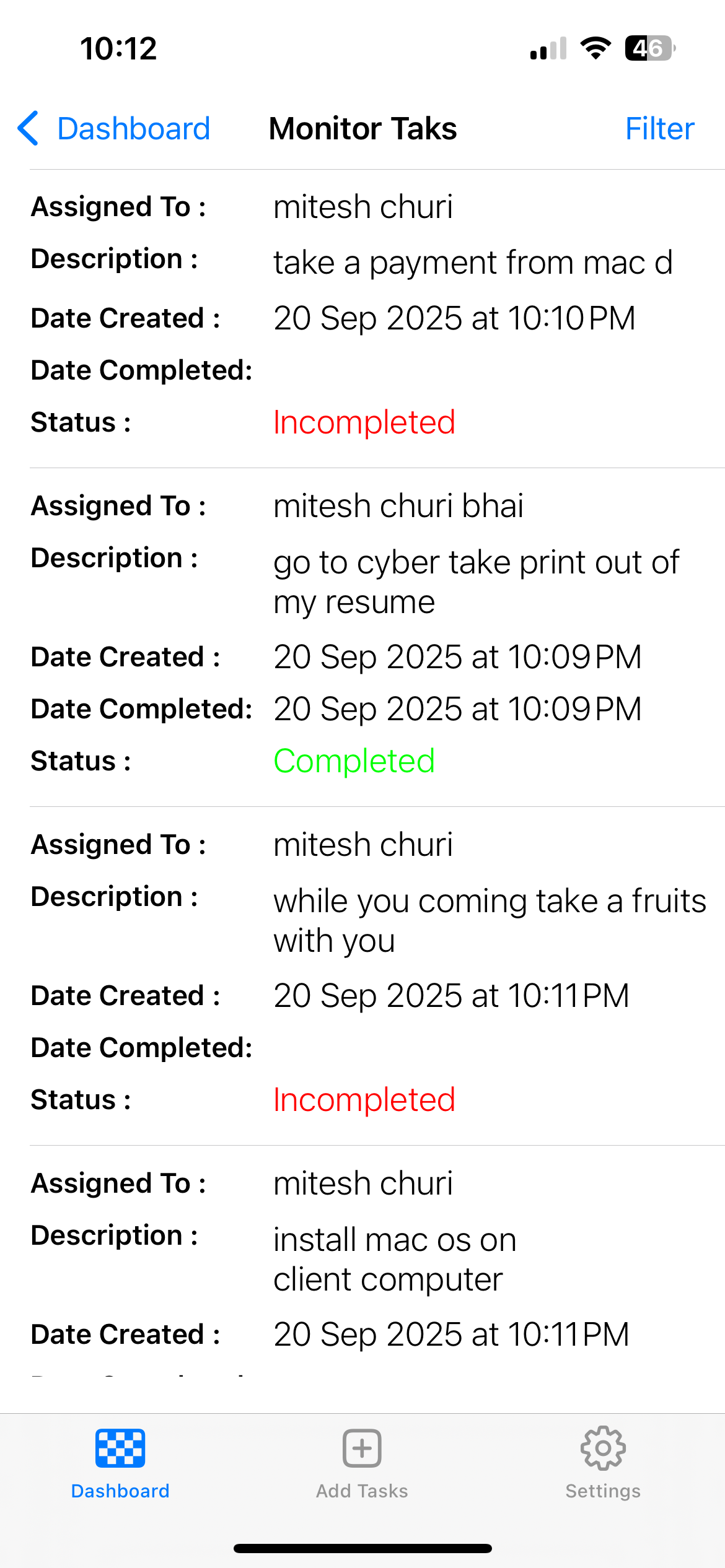The width and height of the screenshot is (725, 1568).
Task: Go back to Dashboard via nav link
Action: pos(133,129)
